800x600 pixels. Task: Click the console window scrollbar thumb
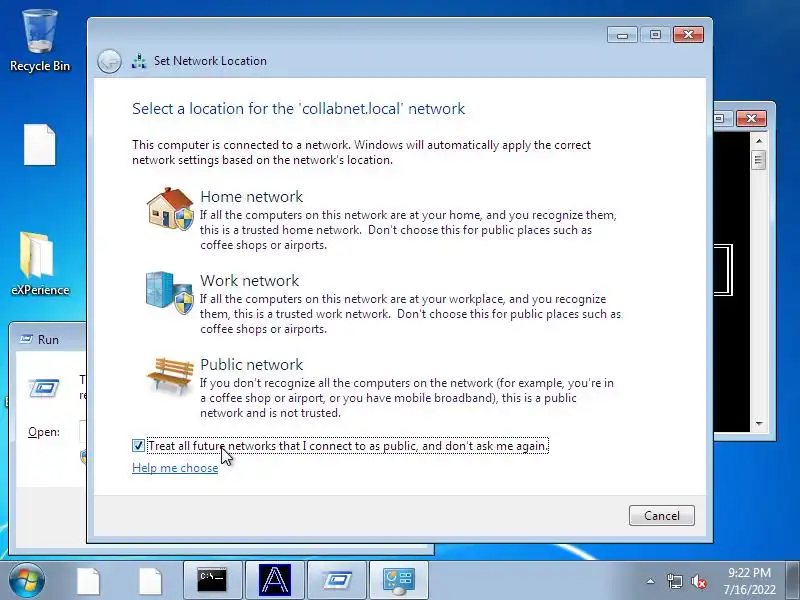pos(759,160)
